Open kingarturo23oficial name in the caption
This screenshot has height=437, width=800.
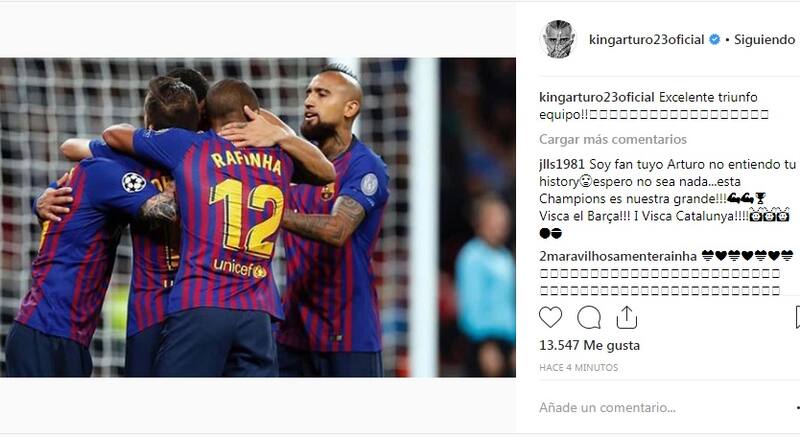596,97
